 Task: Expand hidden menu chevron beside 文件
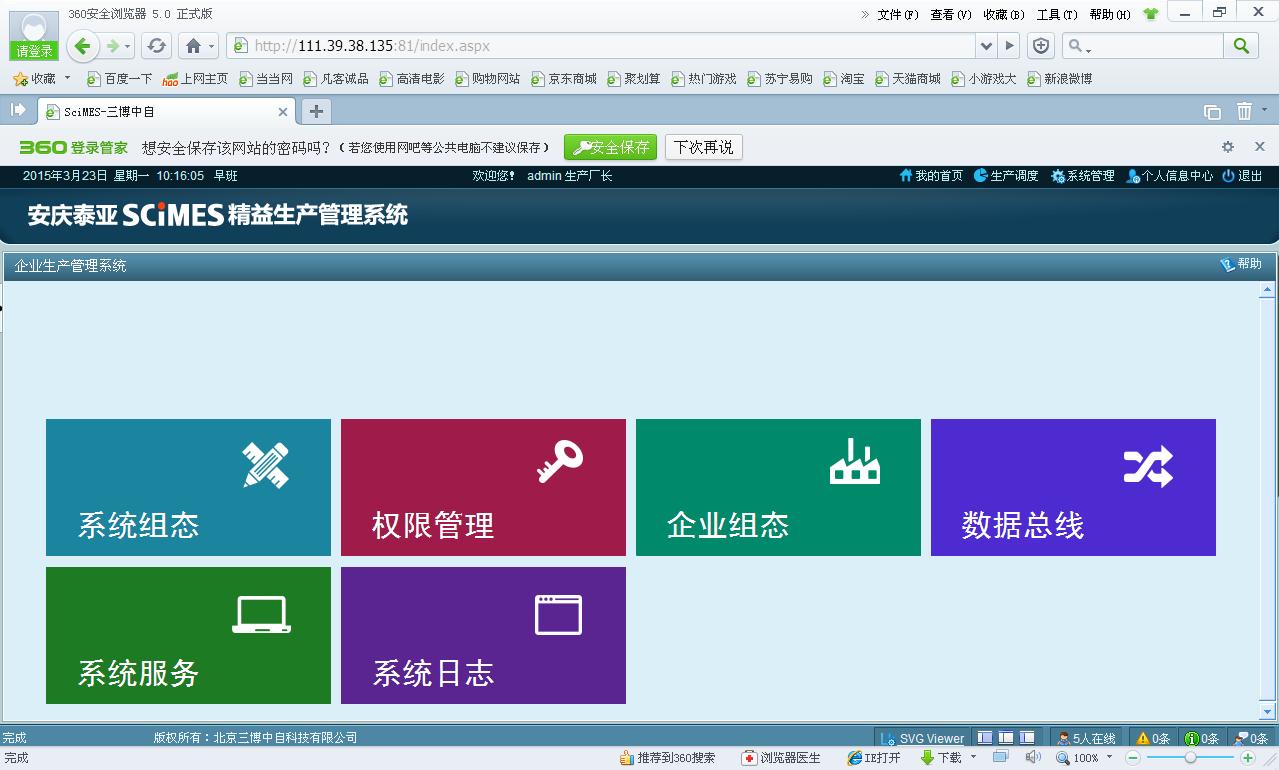pos(866,15)
